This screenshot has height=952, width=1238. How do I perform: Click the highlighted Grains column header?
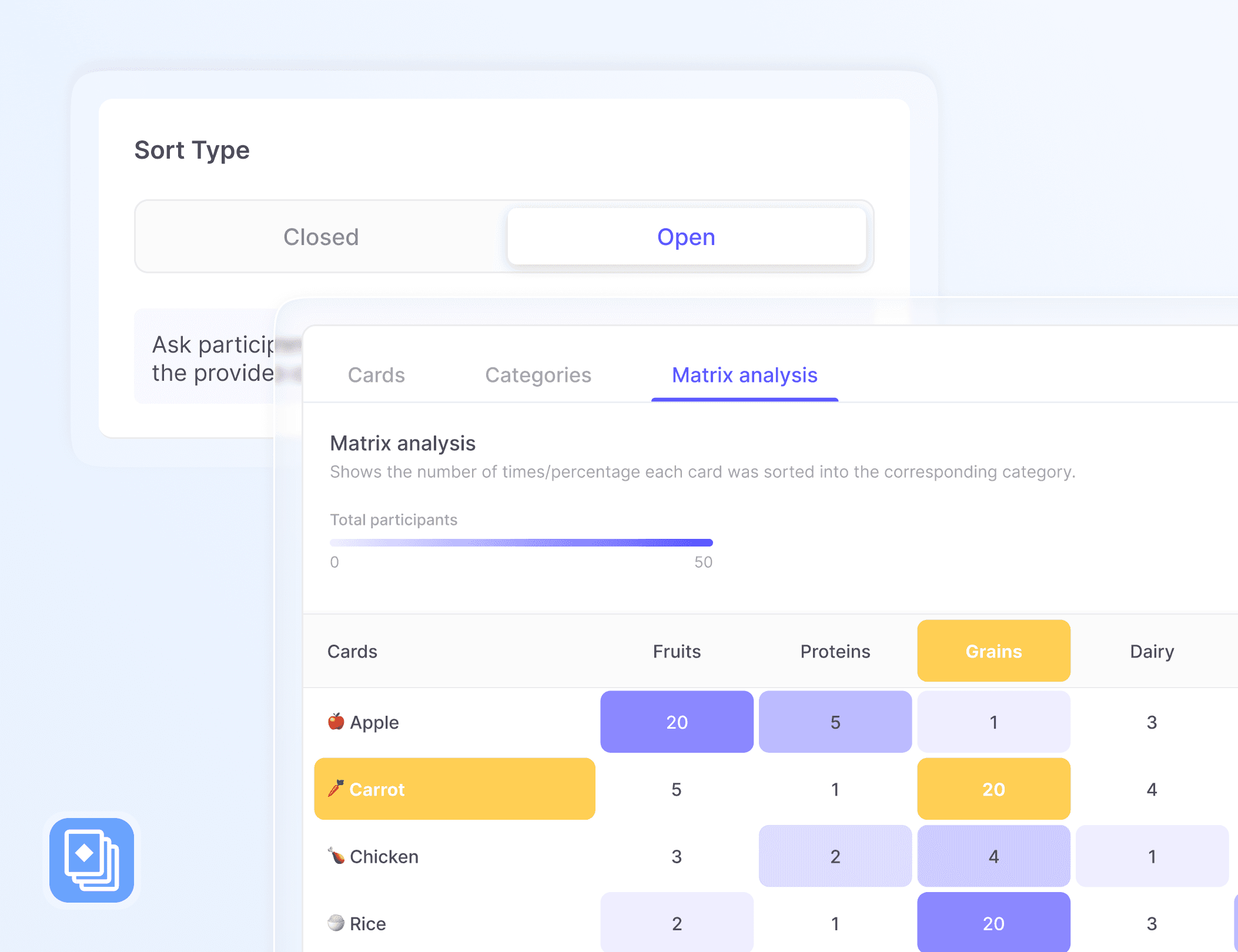click(993, 651)
